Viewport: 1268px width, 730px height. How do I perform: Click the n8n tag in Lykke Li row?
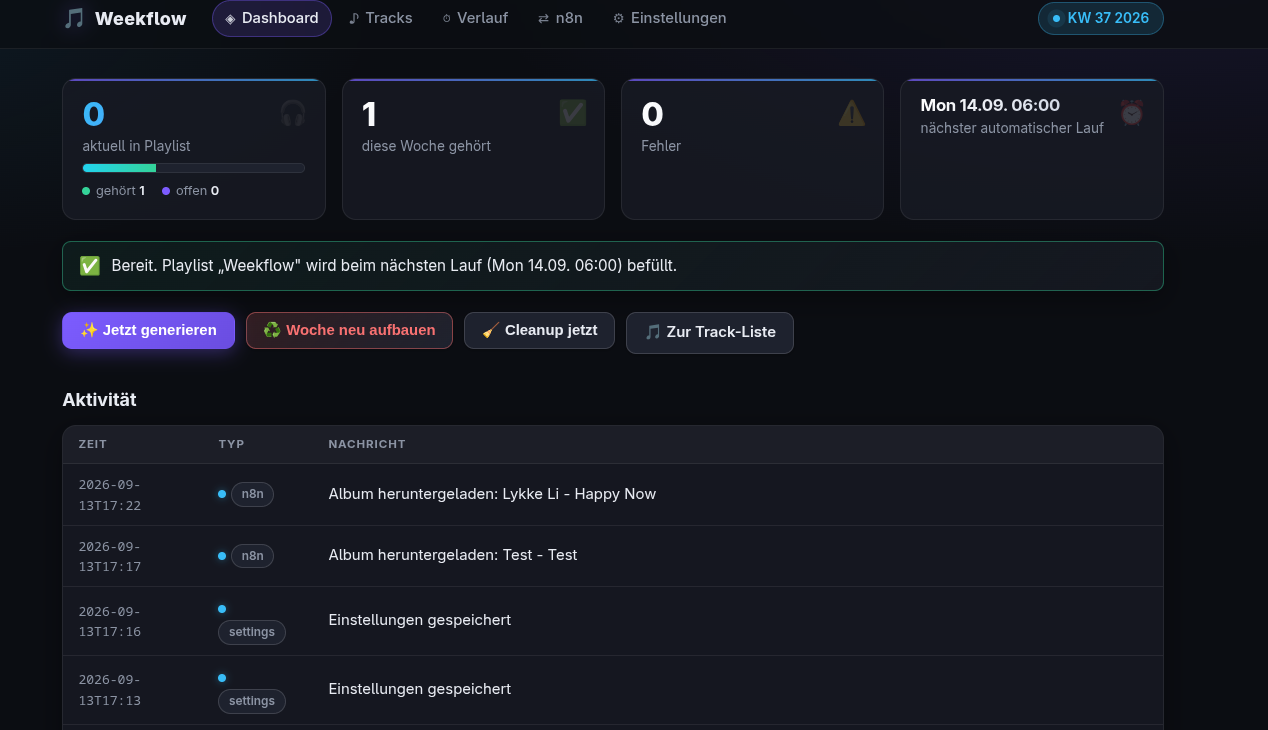coord(252,494)
